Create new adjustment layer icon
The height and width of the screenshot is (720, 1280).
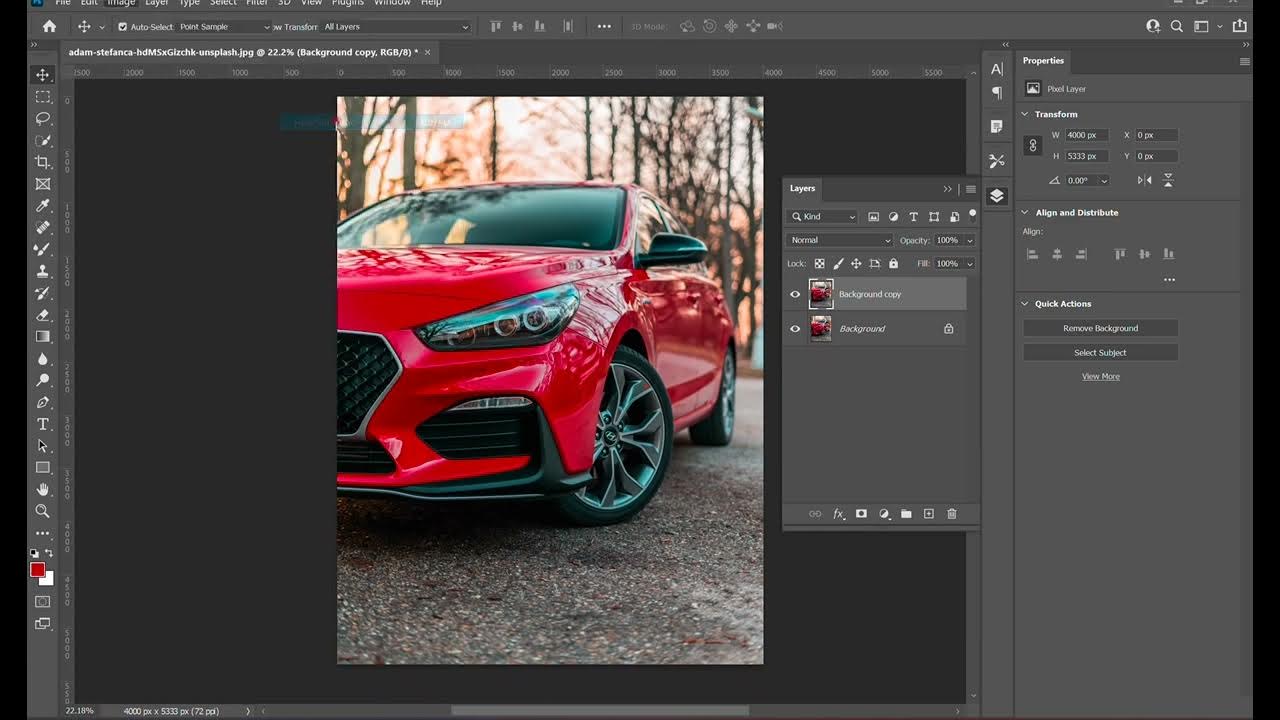pyautogui.click(x=884, y=514)
